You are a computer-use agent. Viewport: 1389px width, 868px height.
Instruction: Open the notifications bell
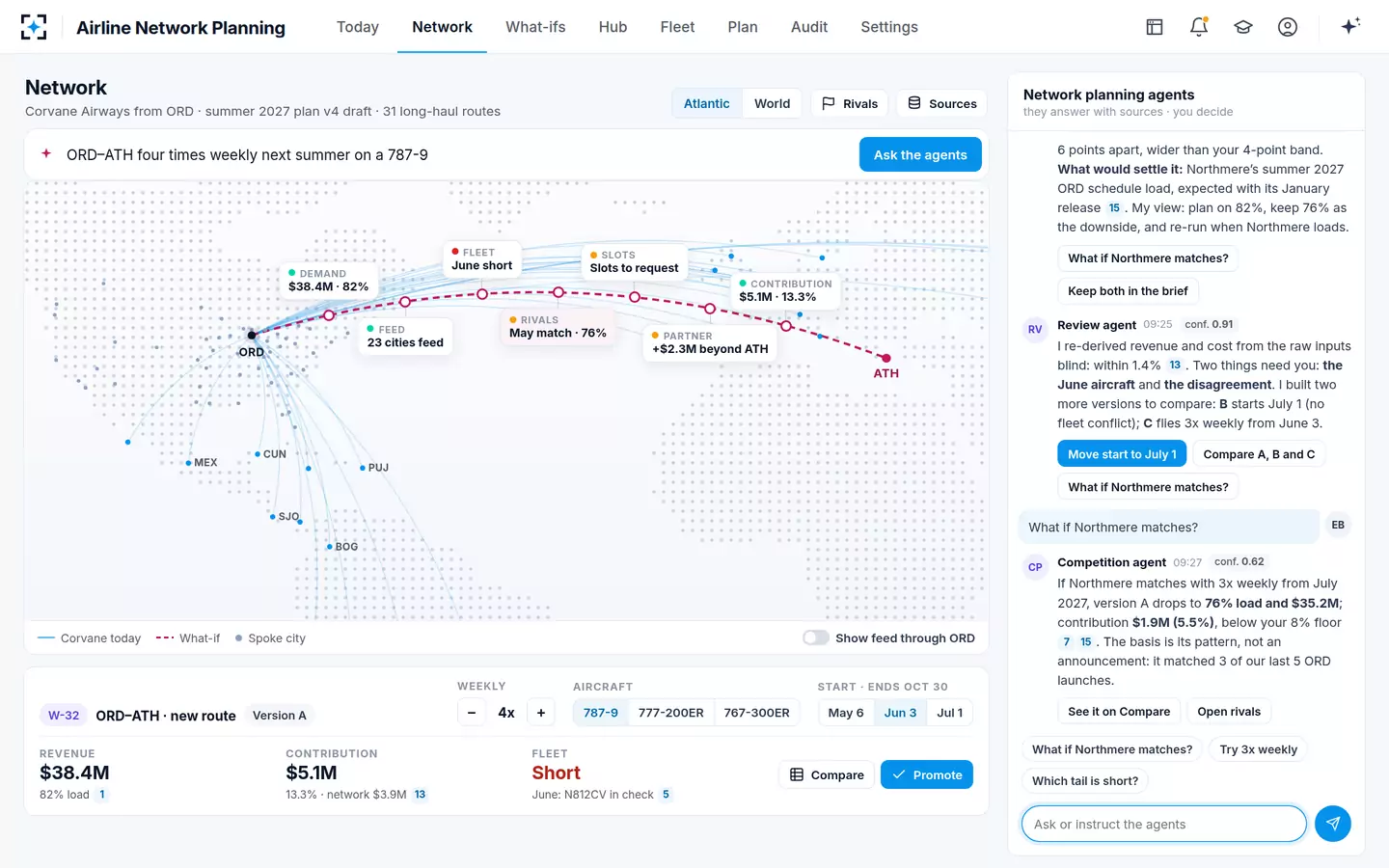1199,27
